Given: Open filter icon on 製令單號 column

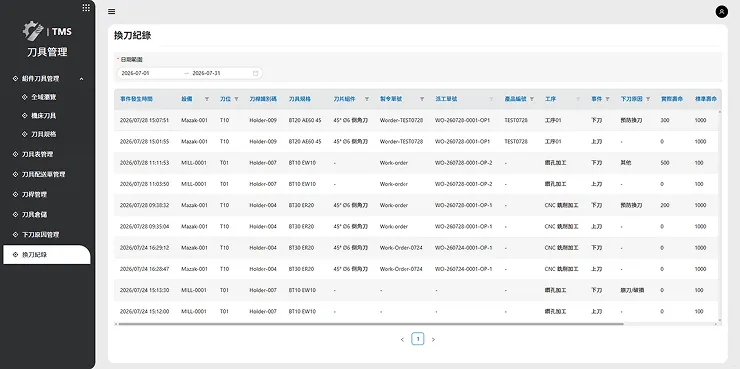Looking at the screenshot, I should pos(422,99).
